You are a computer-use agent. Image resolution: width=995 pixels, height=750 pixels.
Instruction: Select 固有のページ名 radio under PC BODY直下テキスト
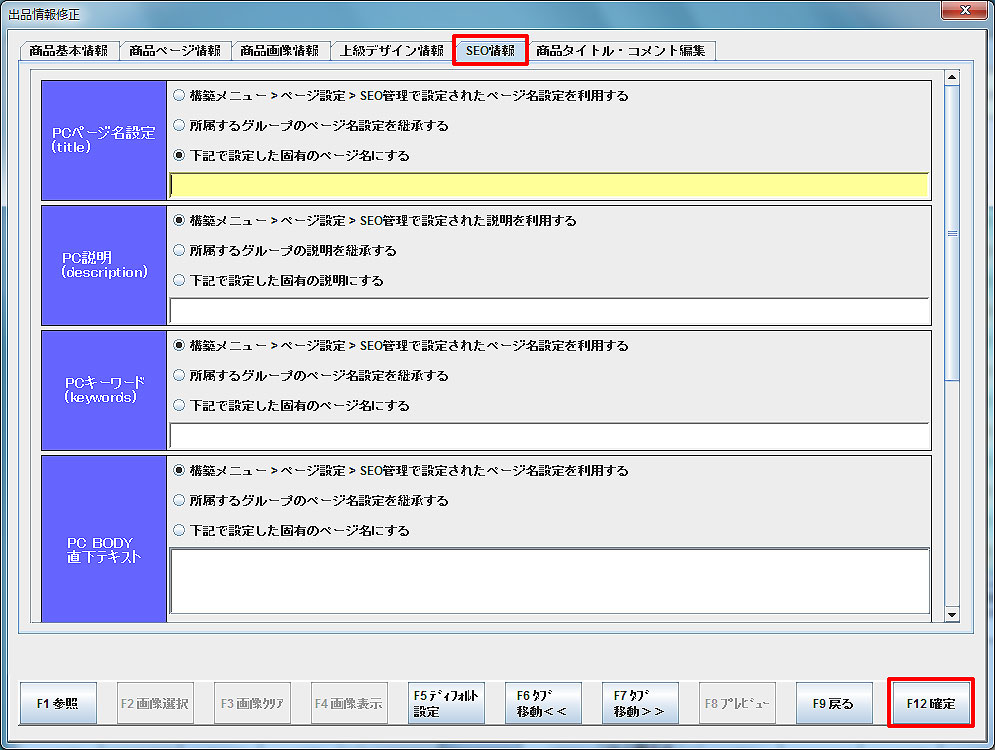coord(179,531)
